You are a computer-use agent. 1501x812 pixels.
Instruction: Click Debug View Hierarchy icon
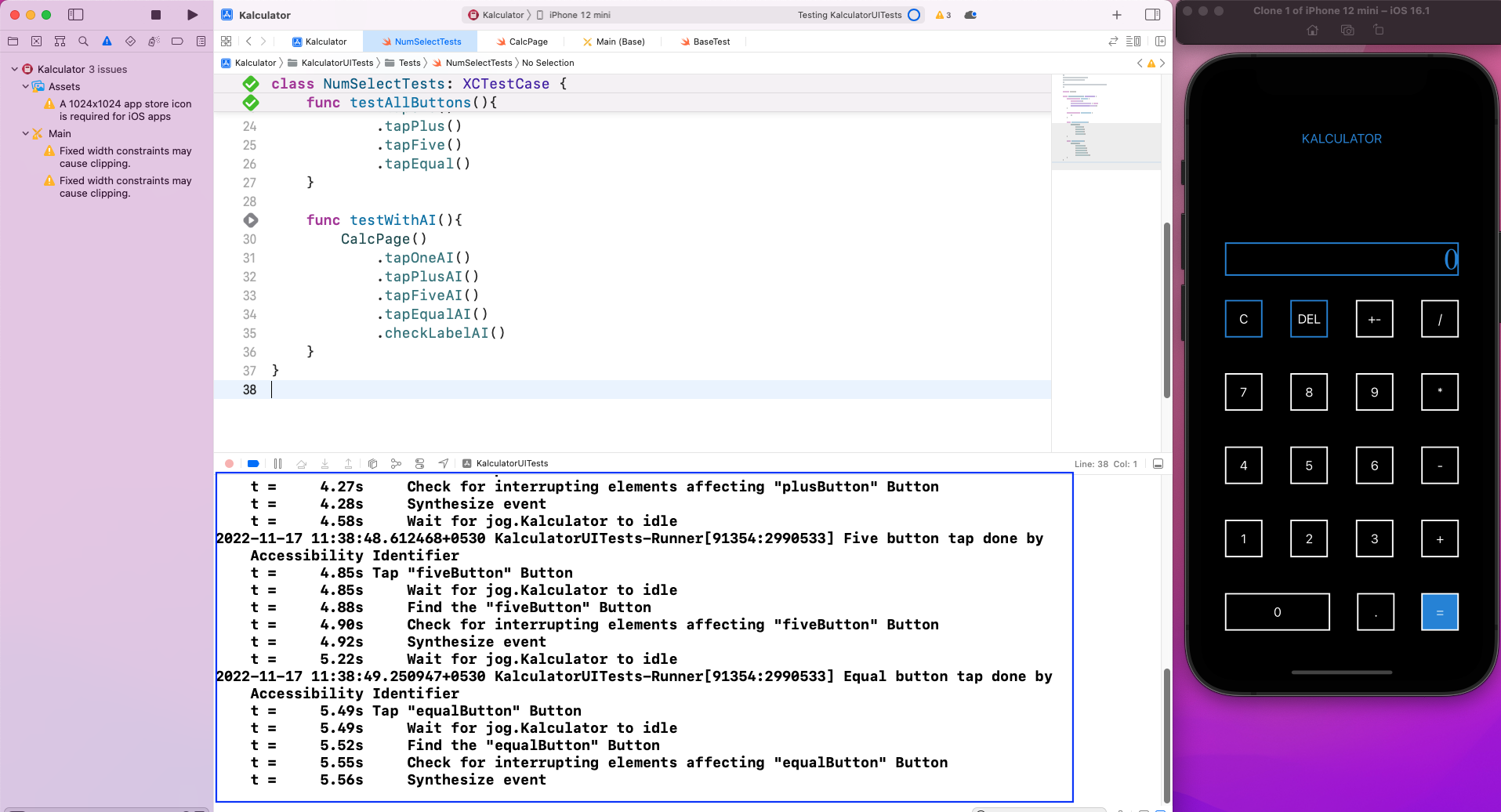[x=372, y=464]
